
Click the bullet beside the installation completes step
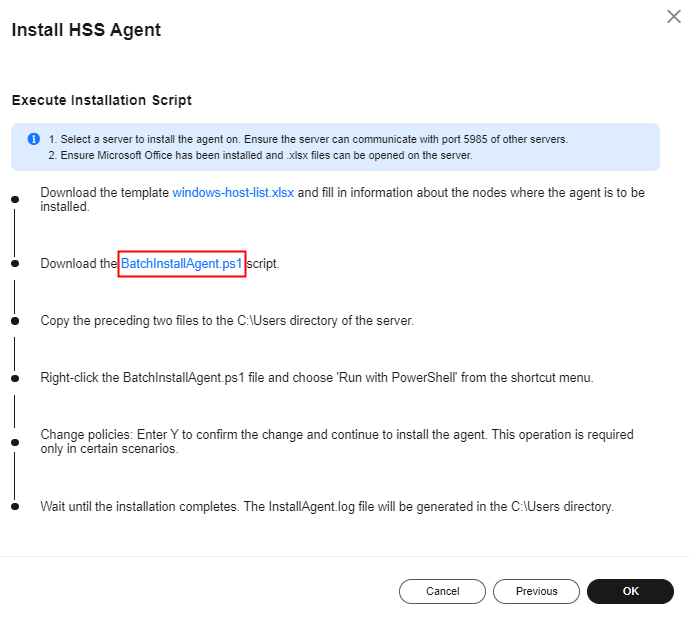point(15,506)
